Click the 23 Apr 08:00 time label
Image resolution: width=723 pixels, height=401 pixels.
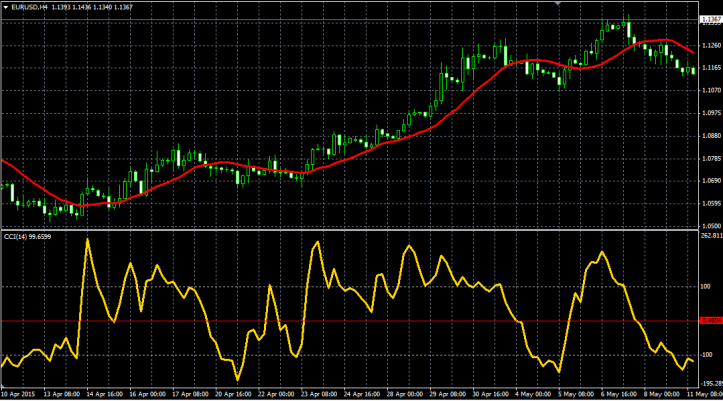coord(316,395)
